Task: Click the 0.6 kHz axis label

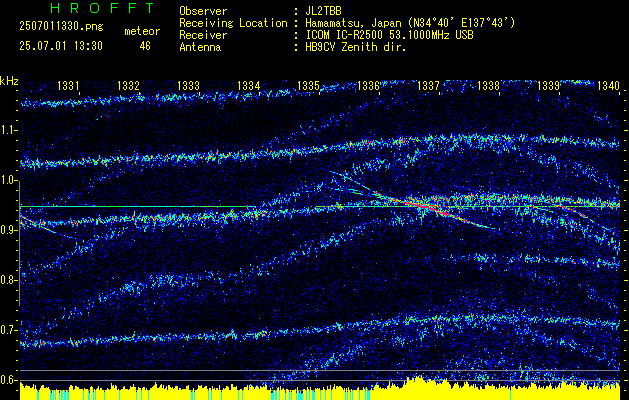Action: [x=8, y=380]
